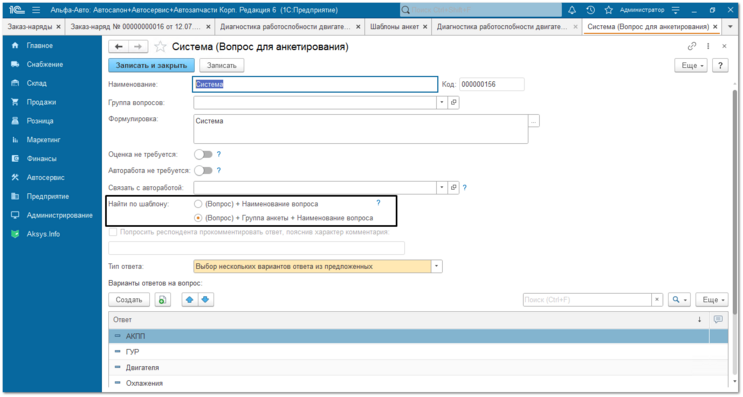Click the Записать и закрыть button

coord(151,65)
